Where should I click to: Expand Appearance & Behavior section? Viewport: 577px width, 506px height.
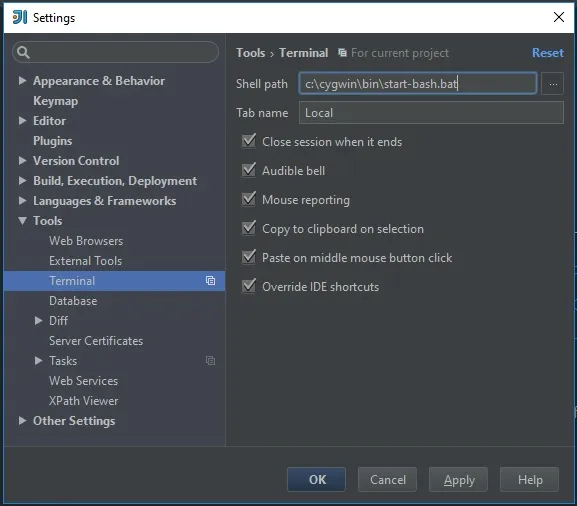22,81
